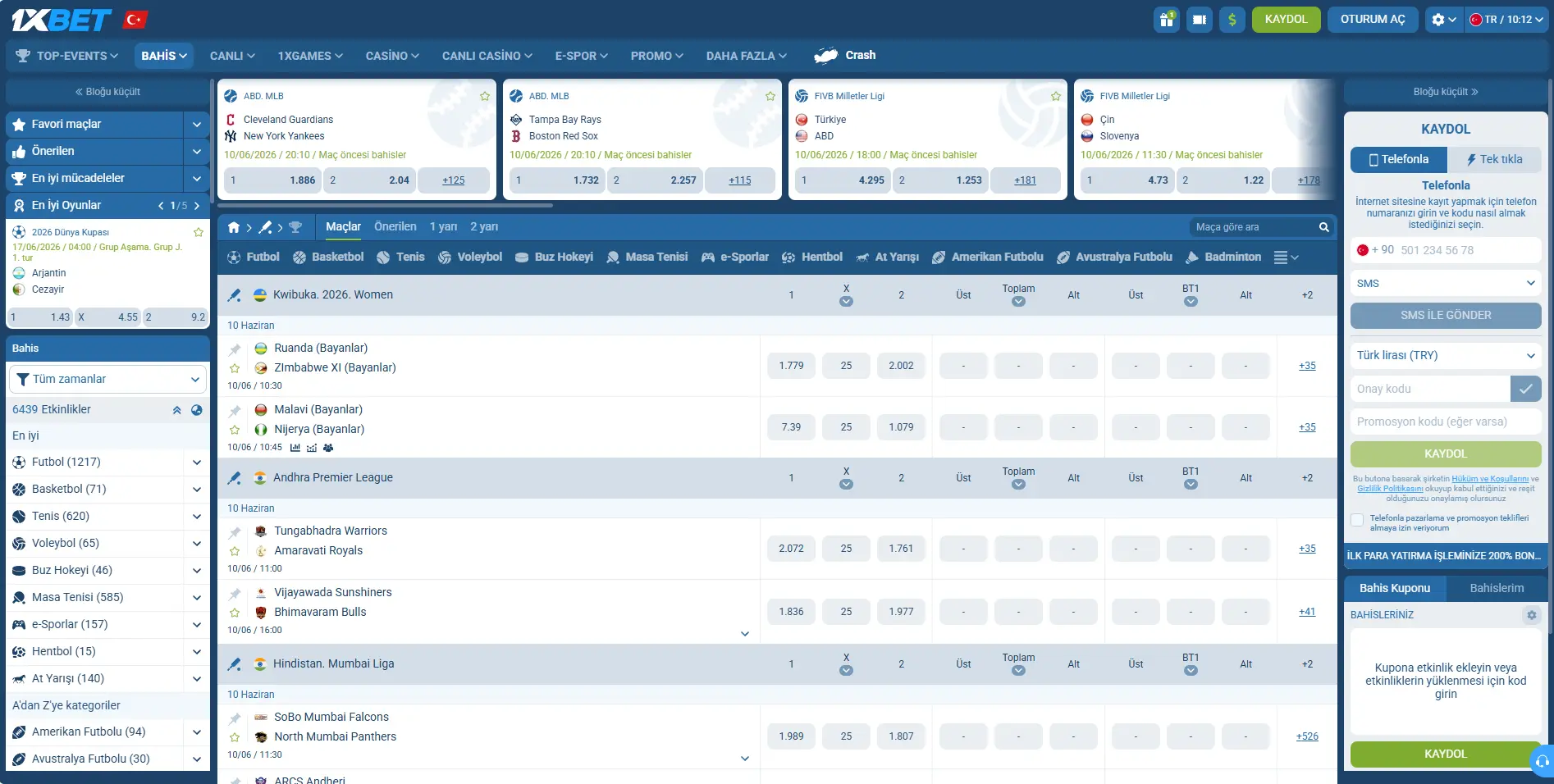Select Masa Tenisi in the sports filter bar

click(x=647, y=258)
